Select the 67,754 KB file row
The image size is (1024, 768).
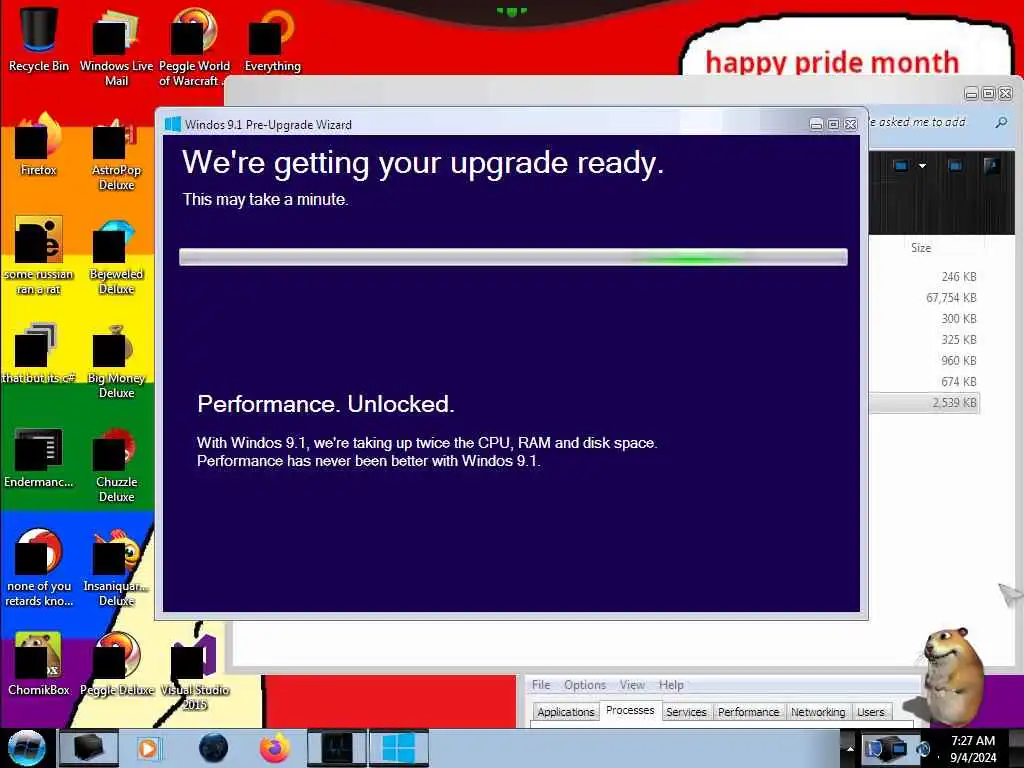[925, 298]
